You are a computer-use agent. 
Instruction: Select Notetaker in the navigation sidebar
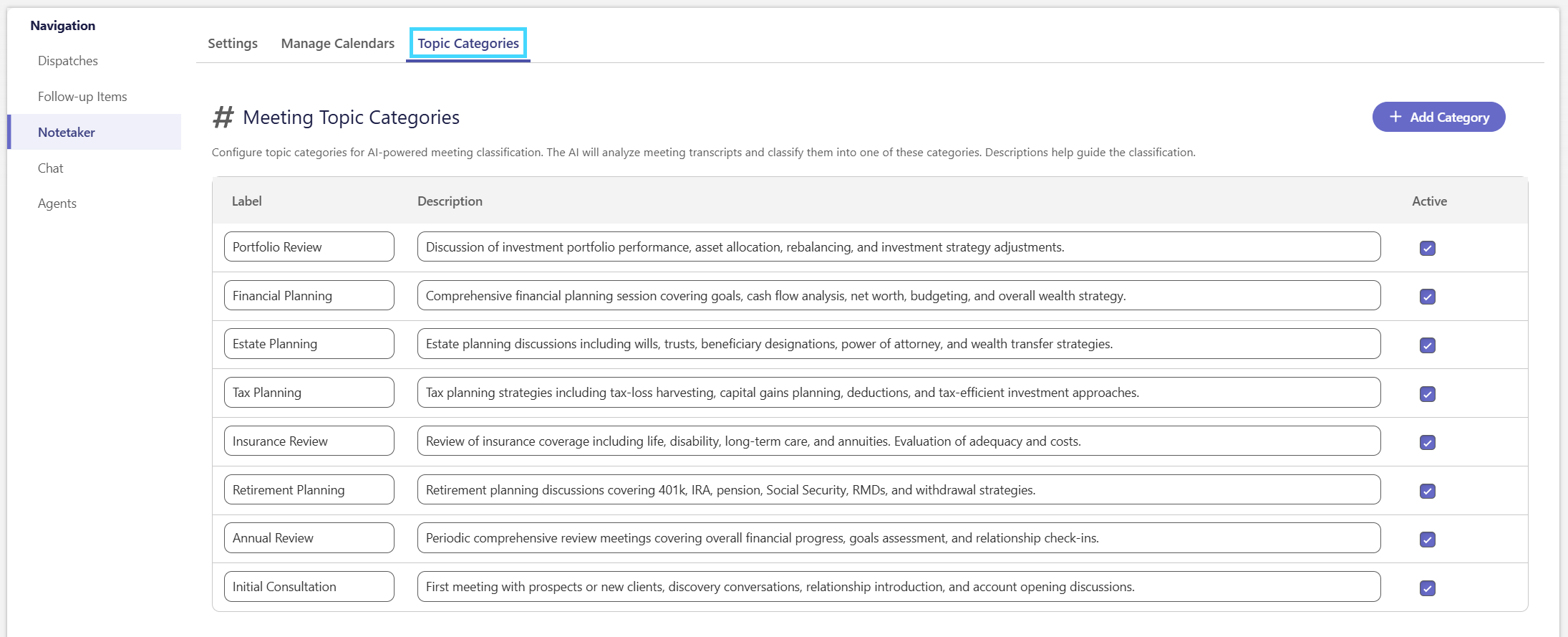pyautogui.click(x=95, y=132)
